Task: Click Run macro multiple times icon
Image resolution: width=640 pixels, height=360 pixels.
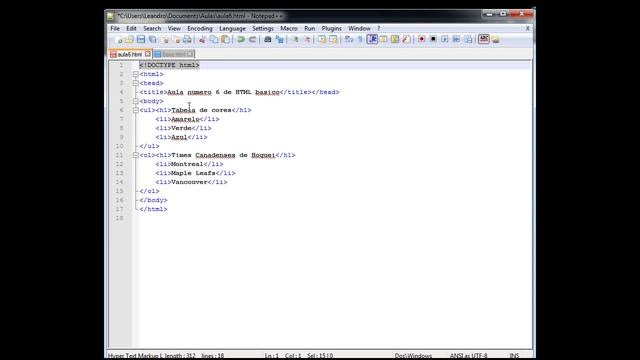Action: pos(456,39)
